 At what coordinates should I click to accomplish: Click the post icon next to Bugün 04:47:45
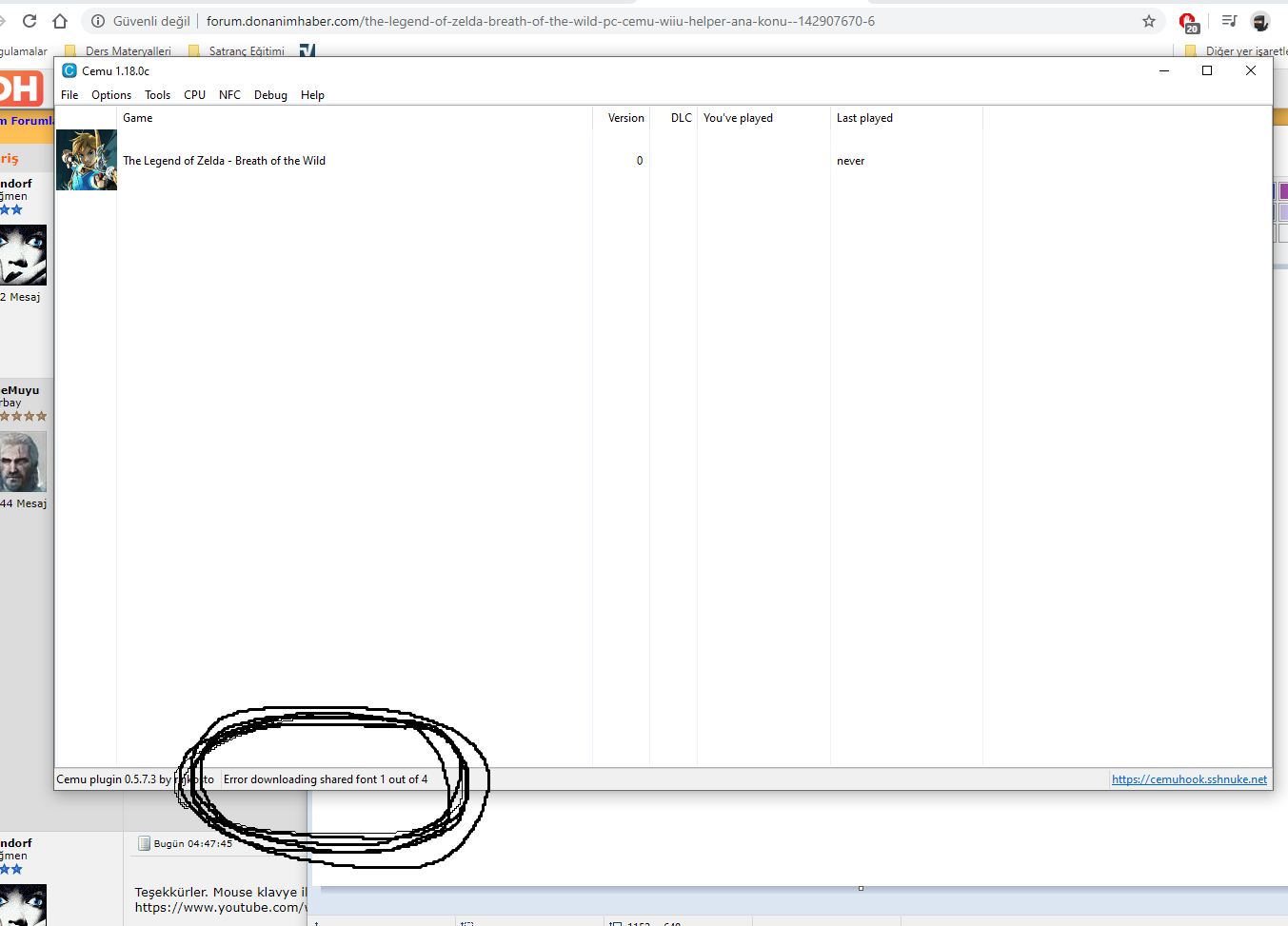pos(144,843)
